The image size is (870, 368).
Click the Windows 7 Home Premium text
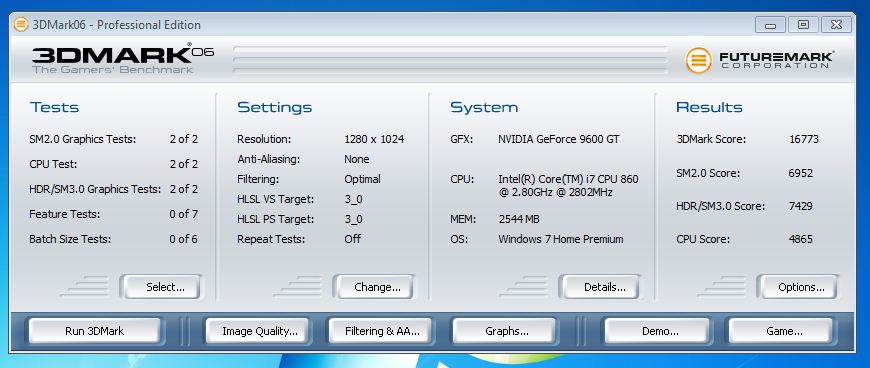(x=561, y=240)
